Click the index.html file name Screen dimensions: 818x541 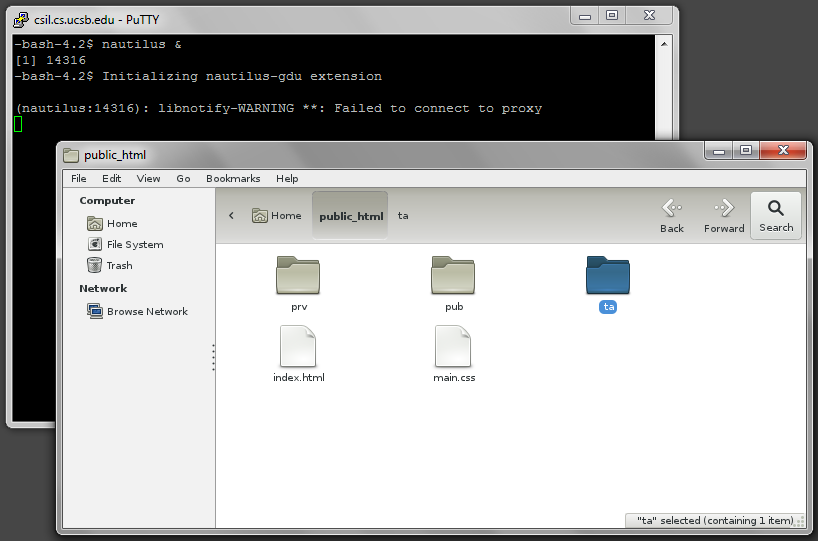pyautogui.click(x=298, y=377)
